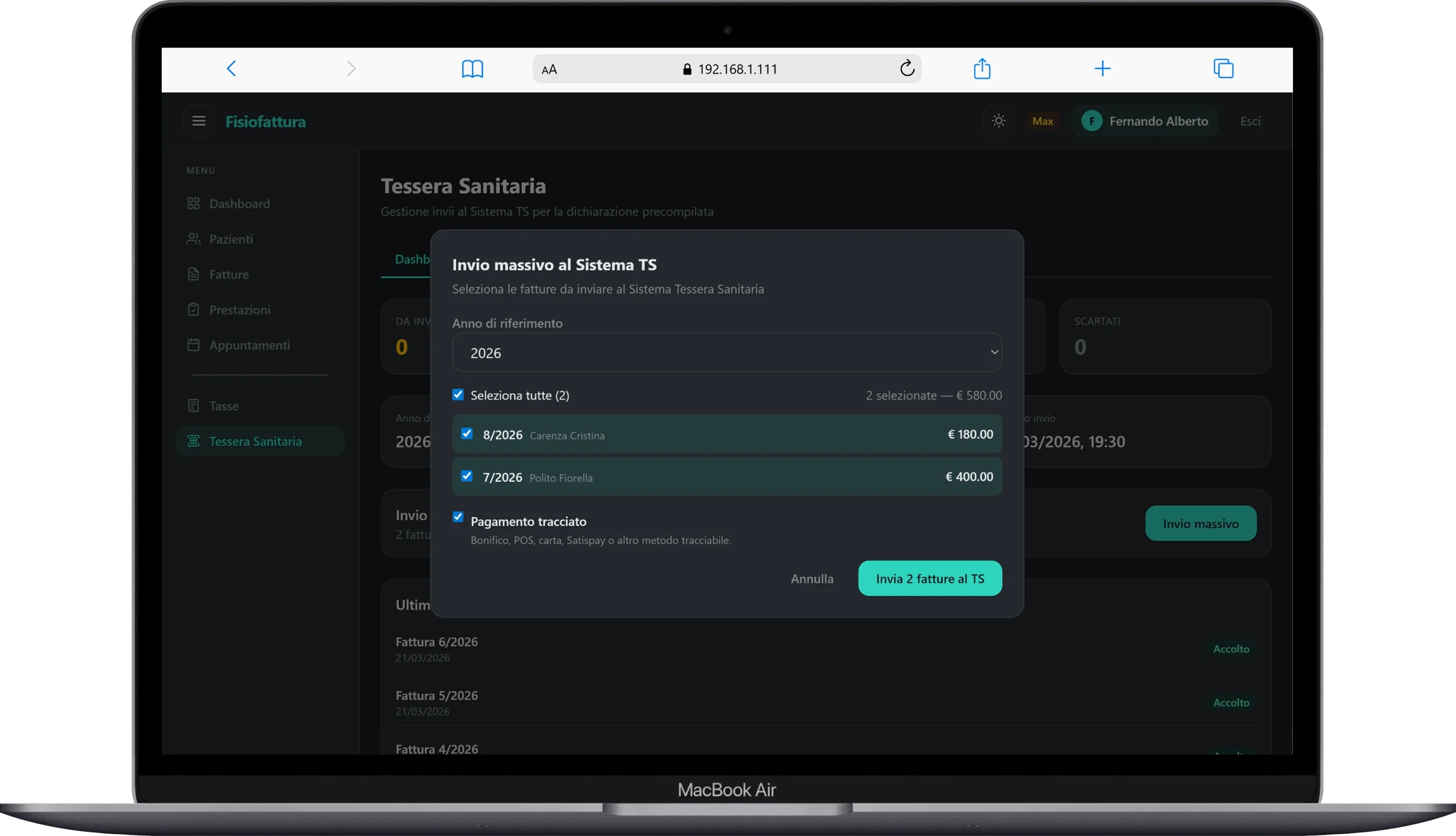Open new tab plus icon
The image size is (1456, 836).
(1102, 69)
